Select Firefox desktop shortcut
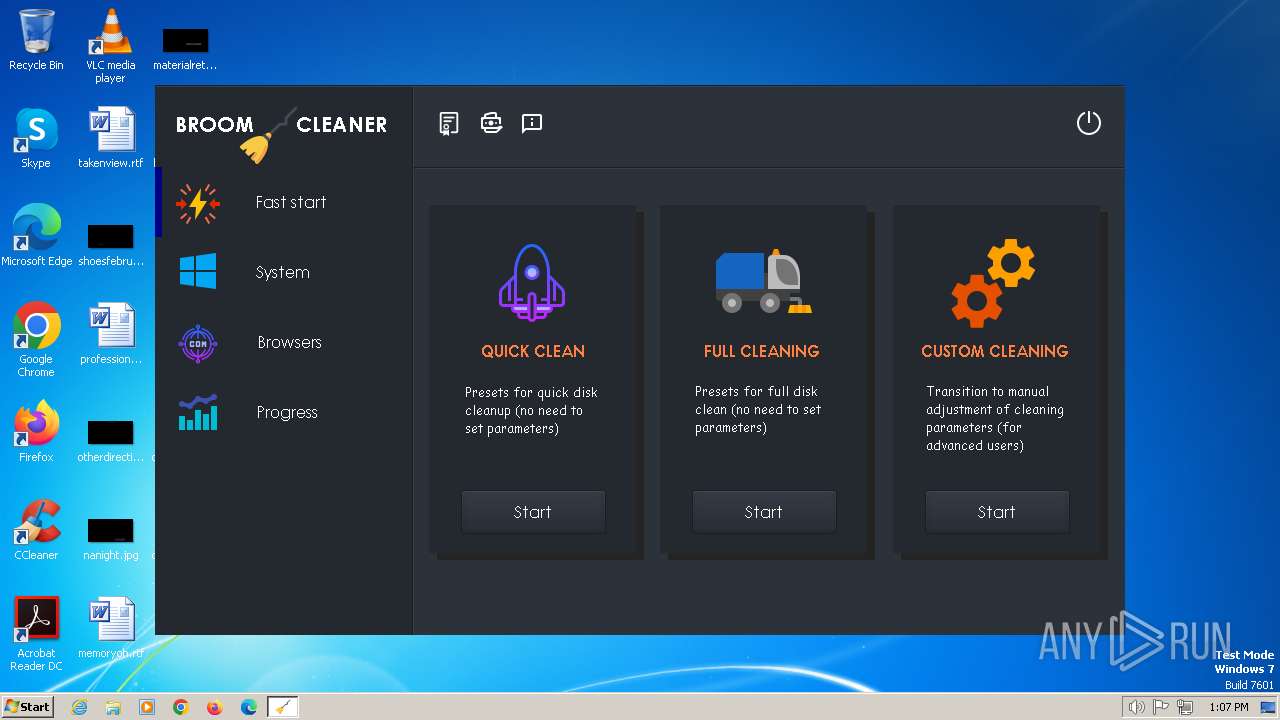 36,432
